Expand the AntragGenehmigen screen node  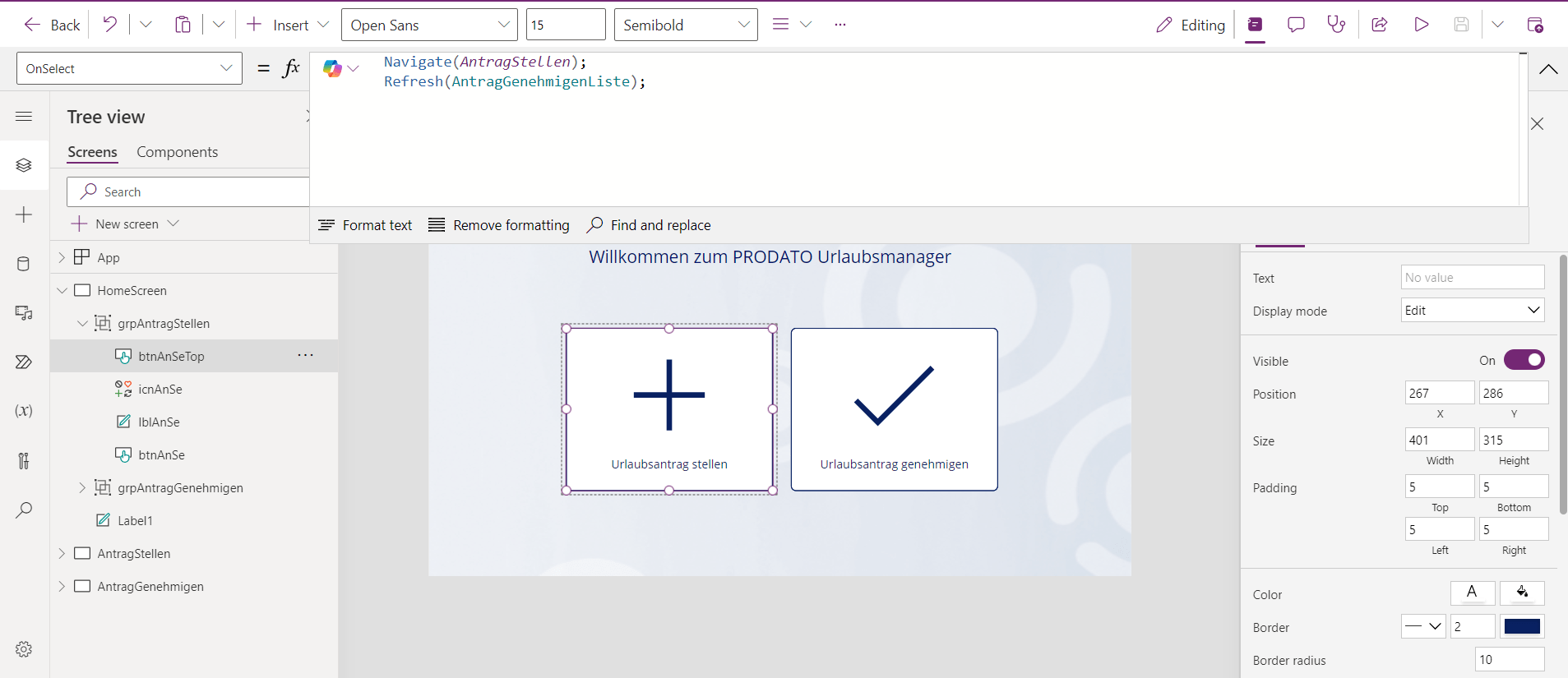(62, 586)
